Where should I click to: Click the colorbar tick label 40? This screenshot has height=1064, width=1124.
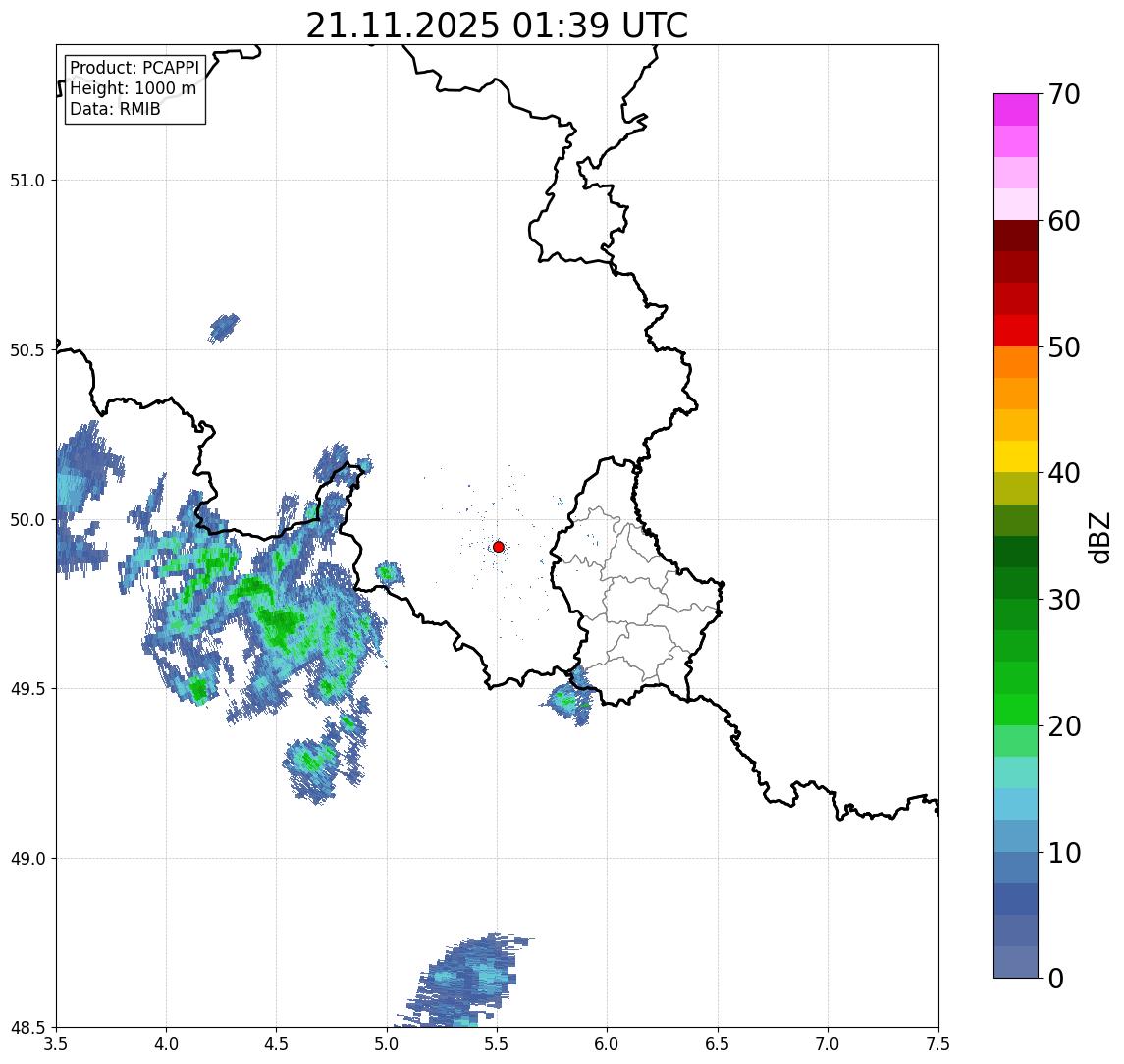1064,473
